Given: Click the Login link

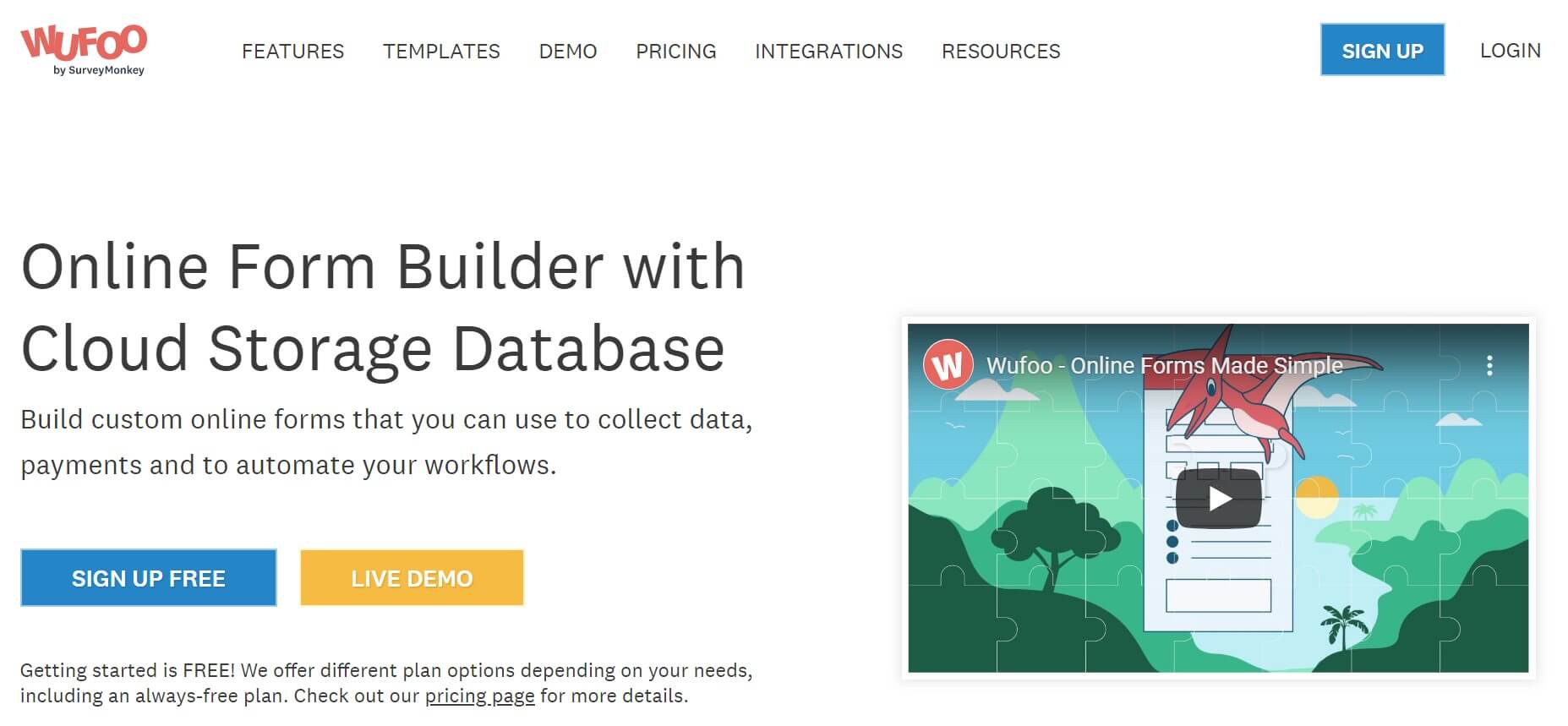Looking at the screenshot, I should click(x=1510, y=51).
